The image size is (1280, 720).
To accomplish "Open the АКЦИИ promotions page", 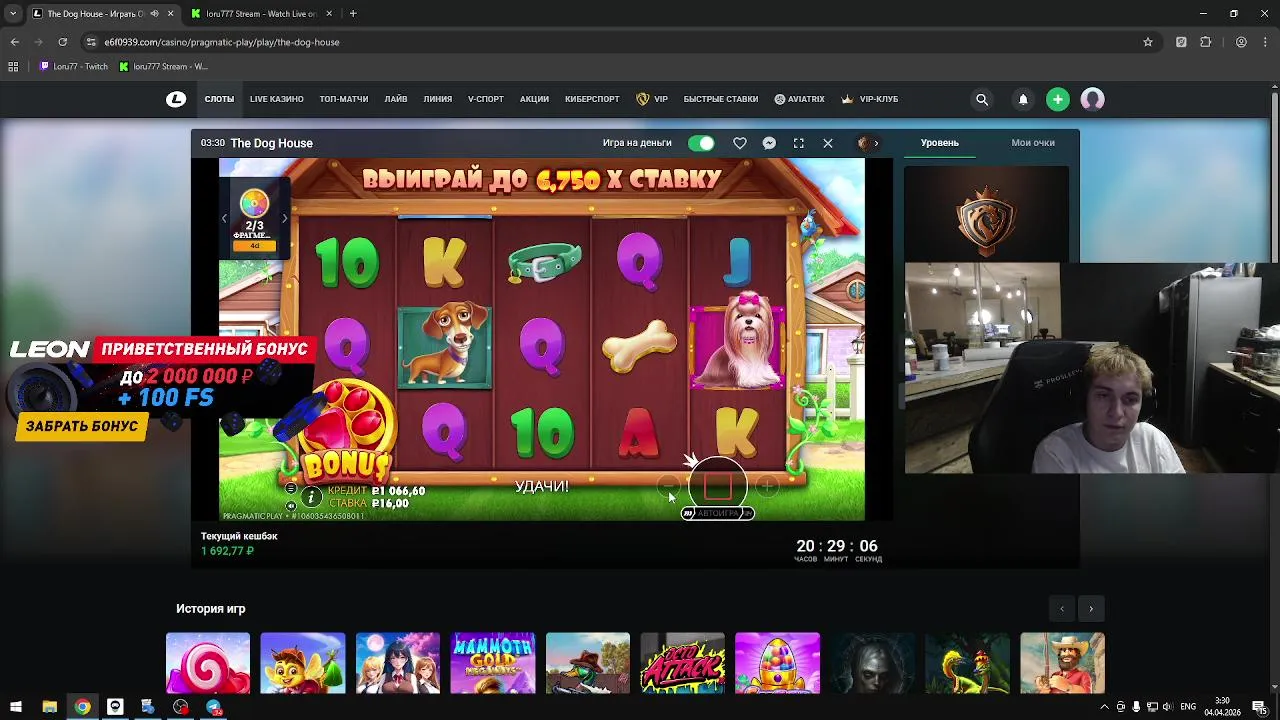I will pos(534,99).
